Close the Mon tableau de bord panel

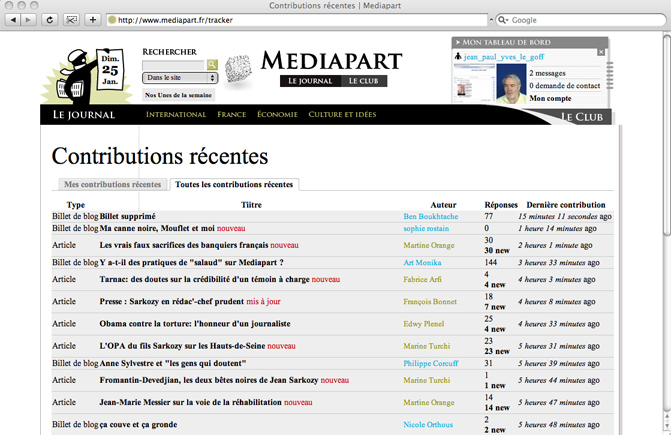click(x=601, y=52)
